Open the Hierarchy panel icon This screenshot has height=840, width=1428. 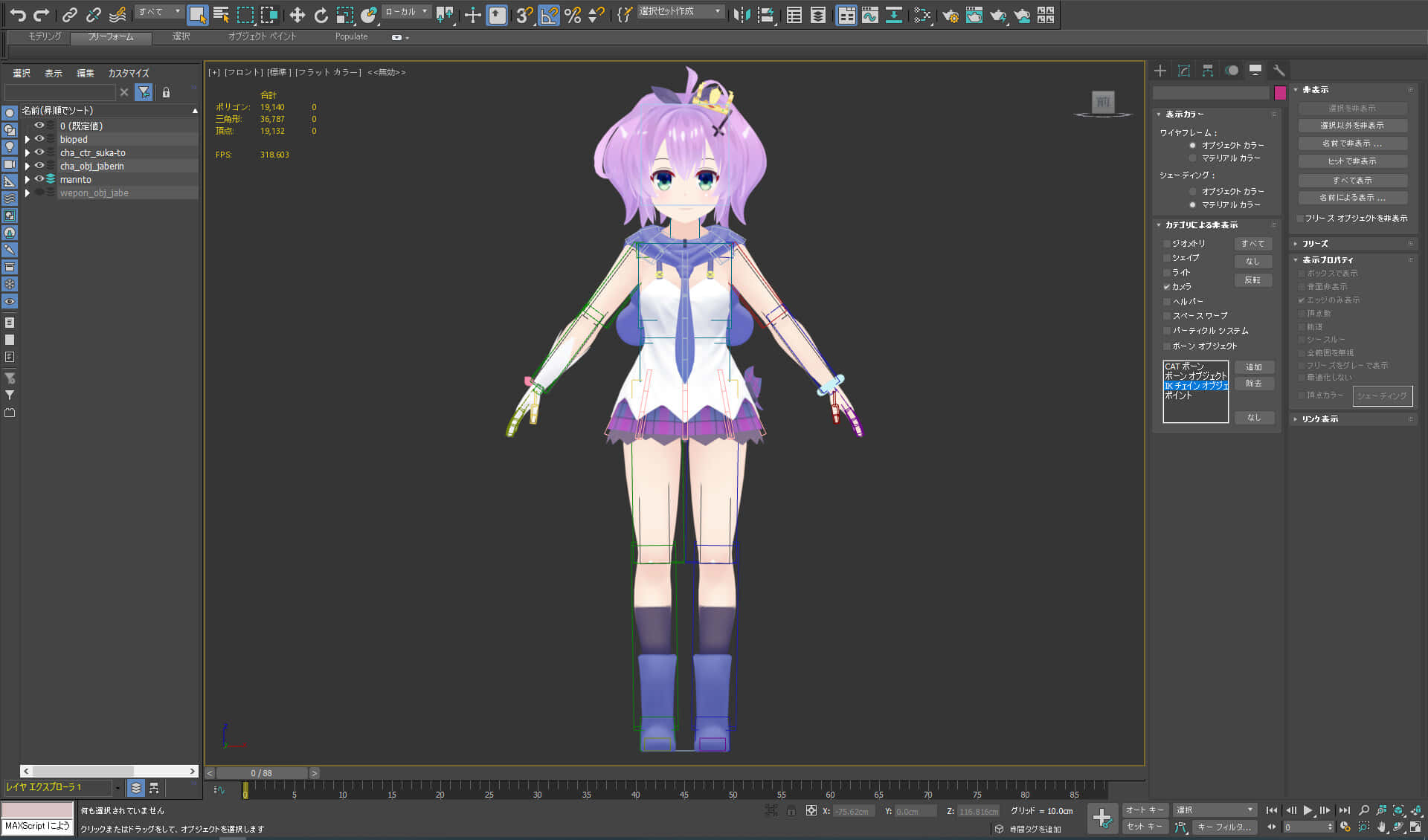click(1208, 71)
